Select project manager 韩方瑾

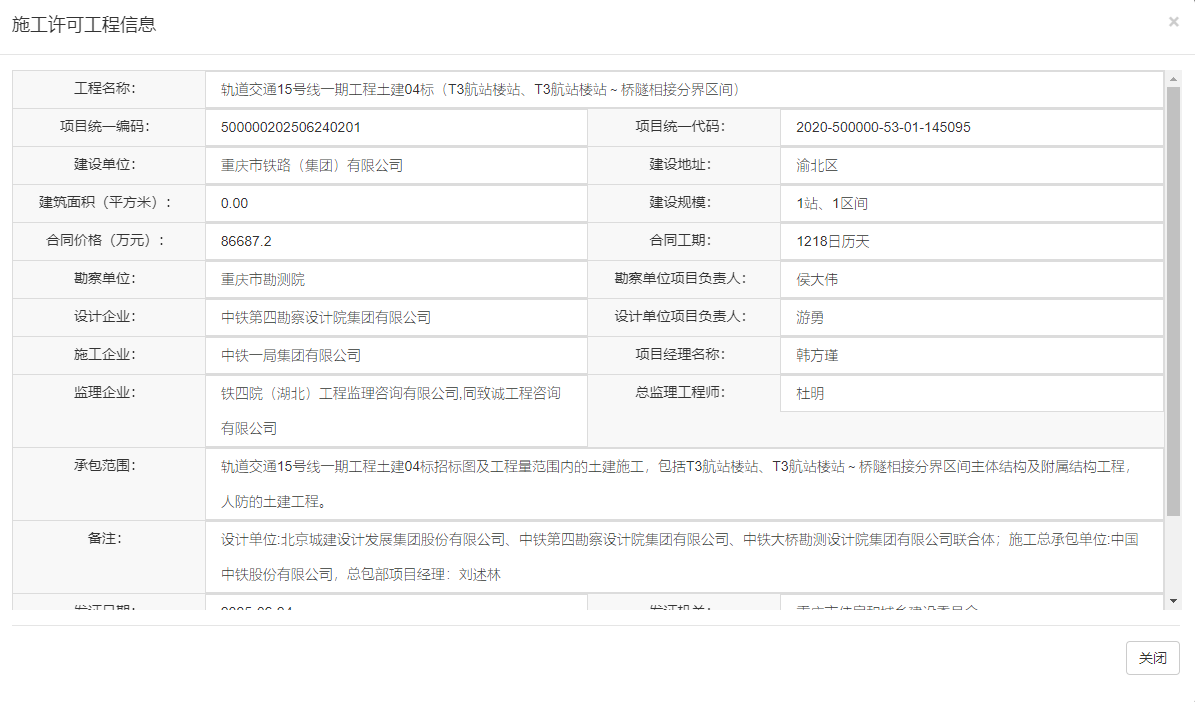(811, 355)
